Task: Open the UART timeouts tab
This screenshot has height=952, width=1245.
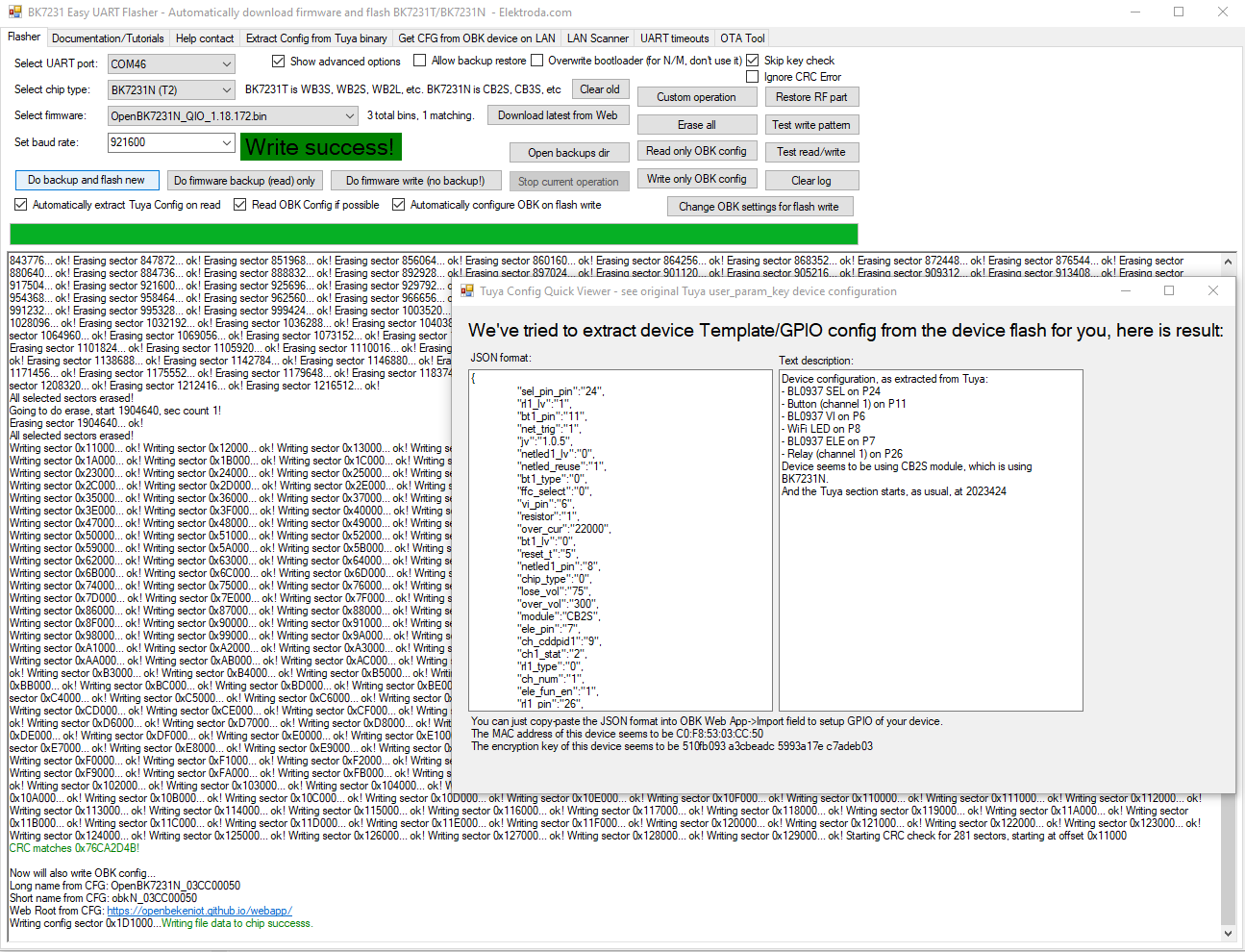Action: click(x=675, y=38)
